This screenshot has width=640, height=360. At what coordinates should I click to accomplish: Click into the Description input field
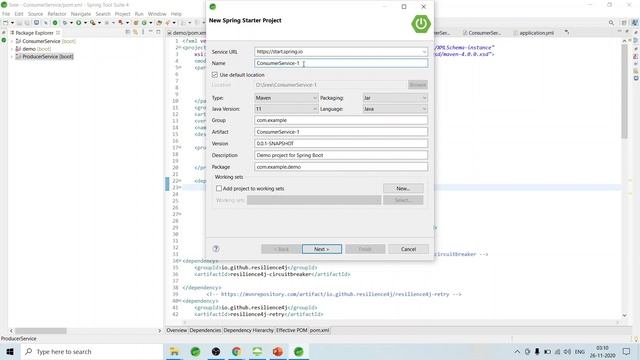tap(341, 155)
